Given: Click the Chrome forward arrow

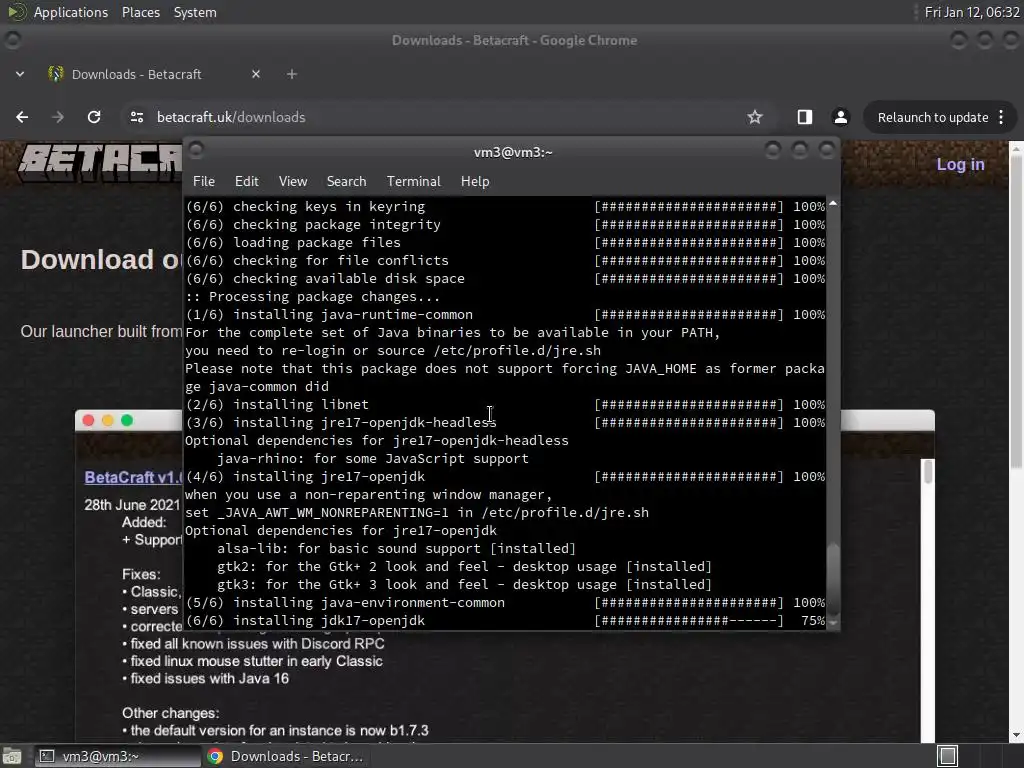Looking at the screenshot, I should [x=58, y=117].
